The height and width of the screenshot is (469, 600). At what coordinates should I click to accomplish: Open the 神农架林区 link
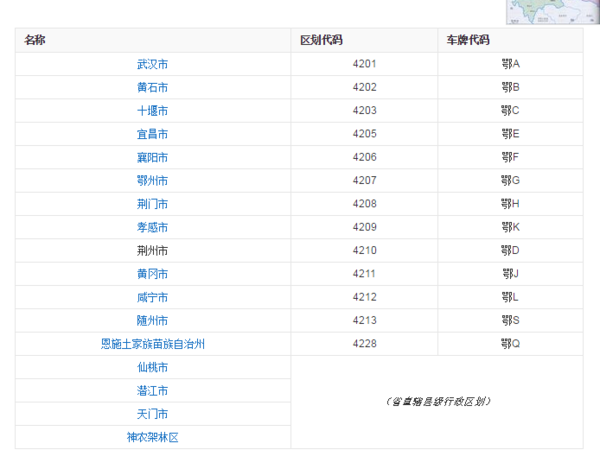(x=152, y=437)
